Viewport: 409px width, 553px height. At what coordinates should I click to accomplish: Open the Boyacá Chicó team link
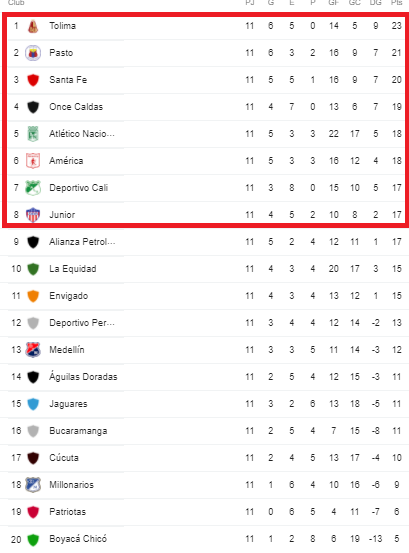78,539
